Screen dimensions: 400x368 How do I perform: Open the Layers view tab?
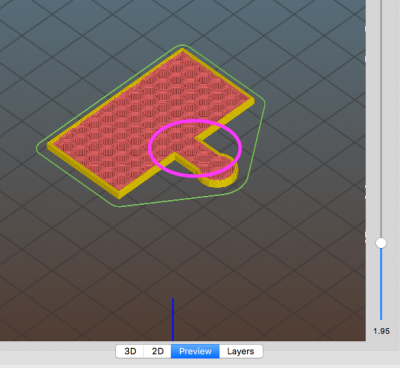[x=241, y=351]
